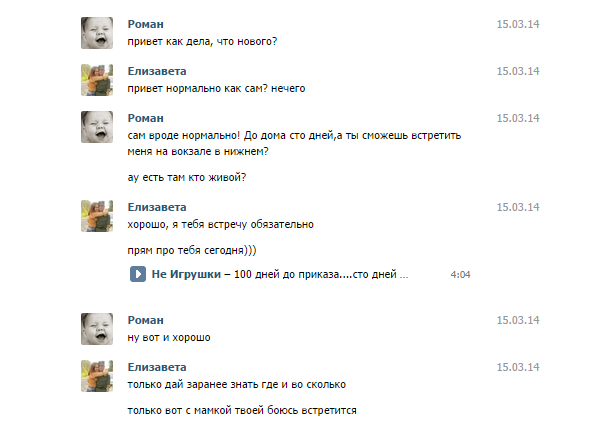Open Елизавета's avatar next to только дай заранее

(97, 376)
